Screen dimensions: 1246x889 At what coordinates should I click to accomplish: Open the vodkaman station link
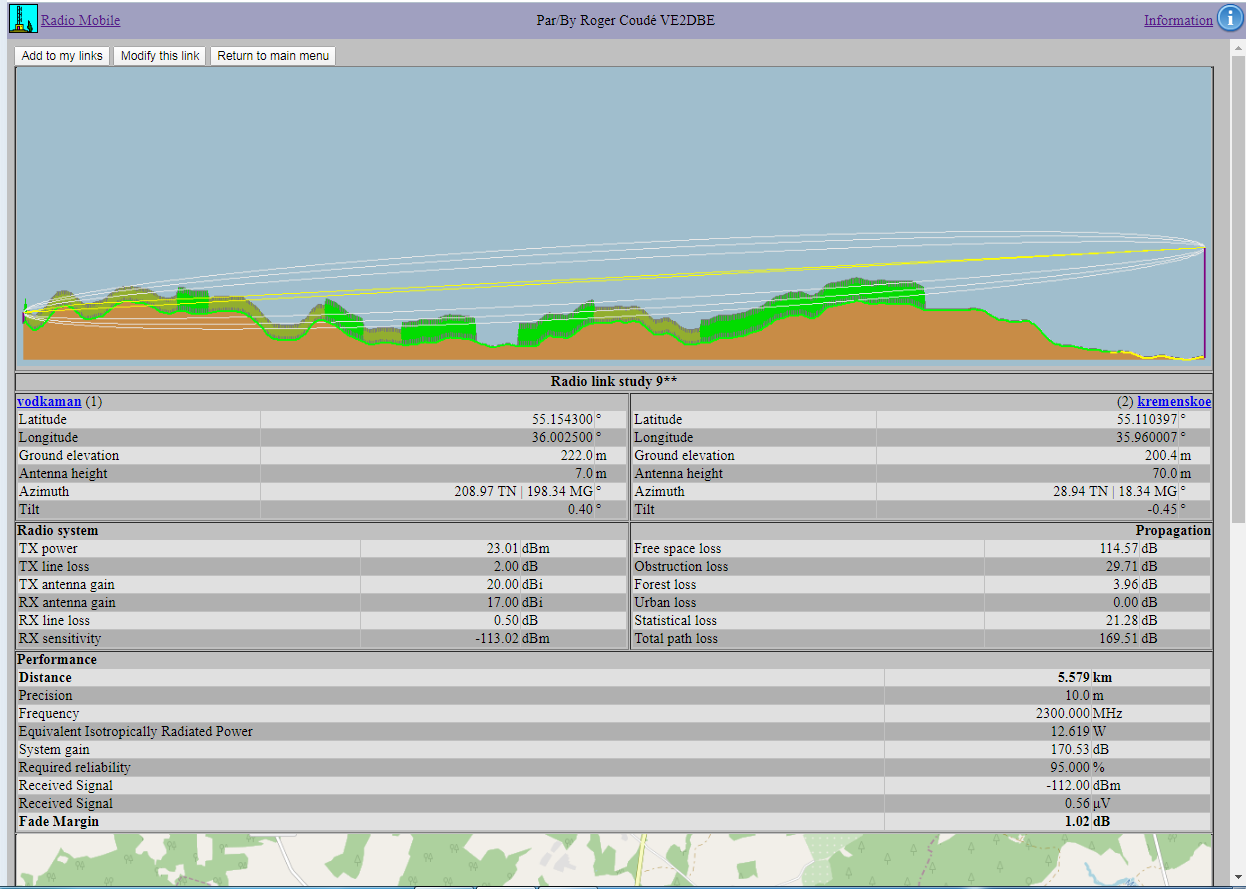coord(49,401)
